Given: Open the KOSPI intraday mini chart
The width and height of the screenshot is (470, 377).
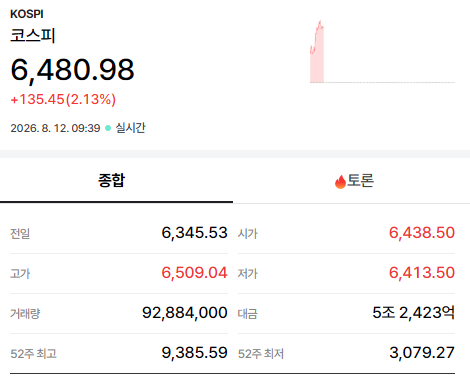Looking at the screenshot, I should pos(382,52).
